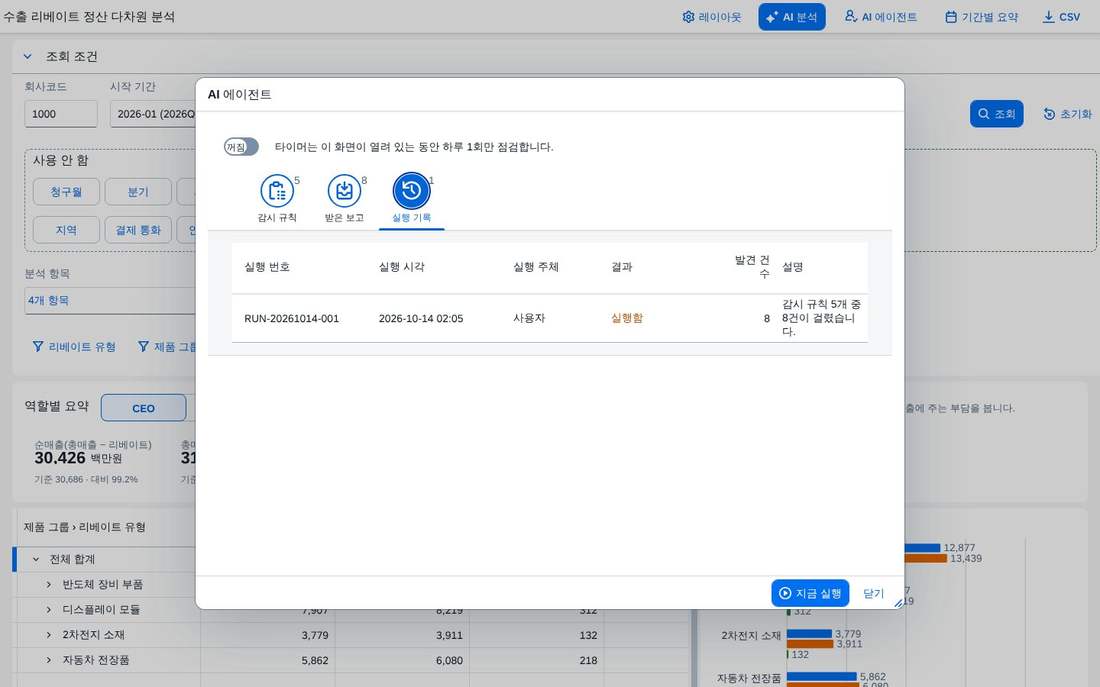Open the 감시 규칙 tab
Screen dimensions: 1100x687
(x=277, y=199)
